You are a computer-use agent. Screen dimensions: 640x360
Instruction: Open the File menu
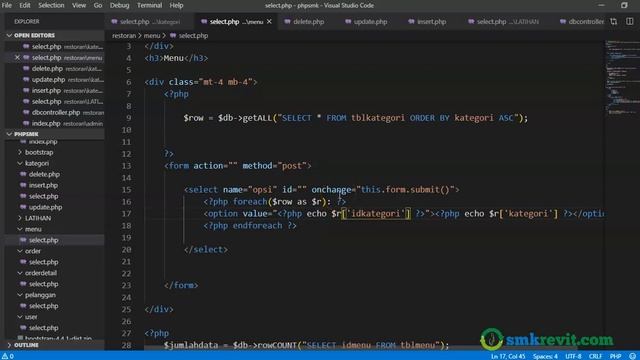tap(7, 5)
